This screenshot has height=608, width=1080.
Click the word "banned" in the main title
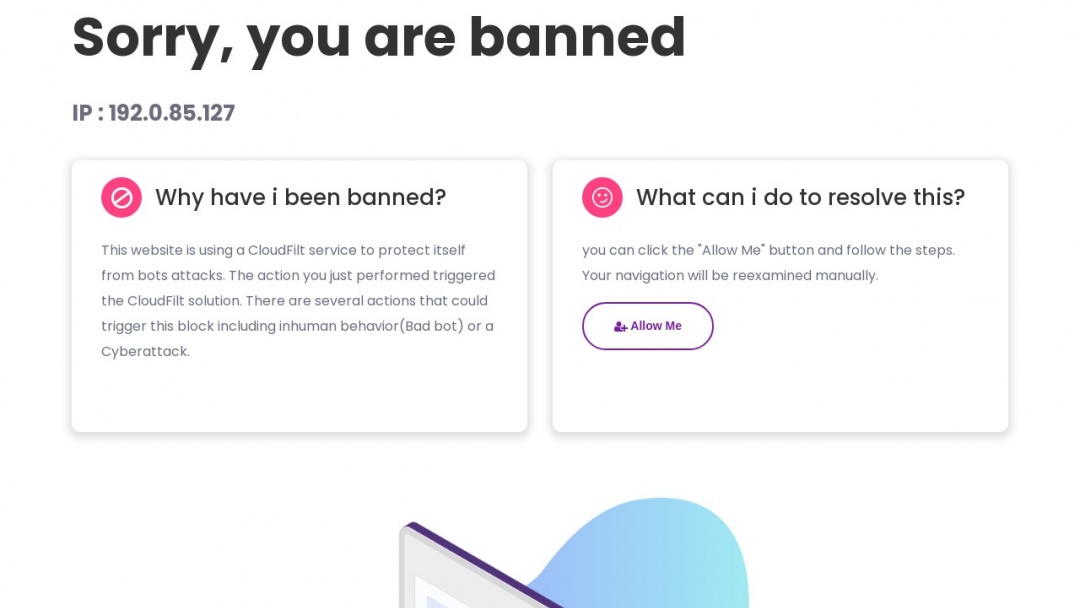(x=577, y=37)
